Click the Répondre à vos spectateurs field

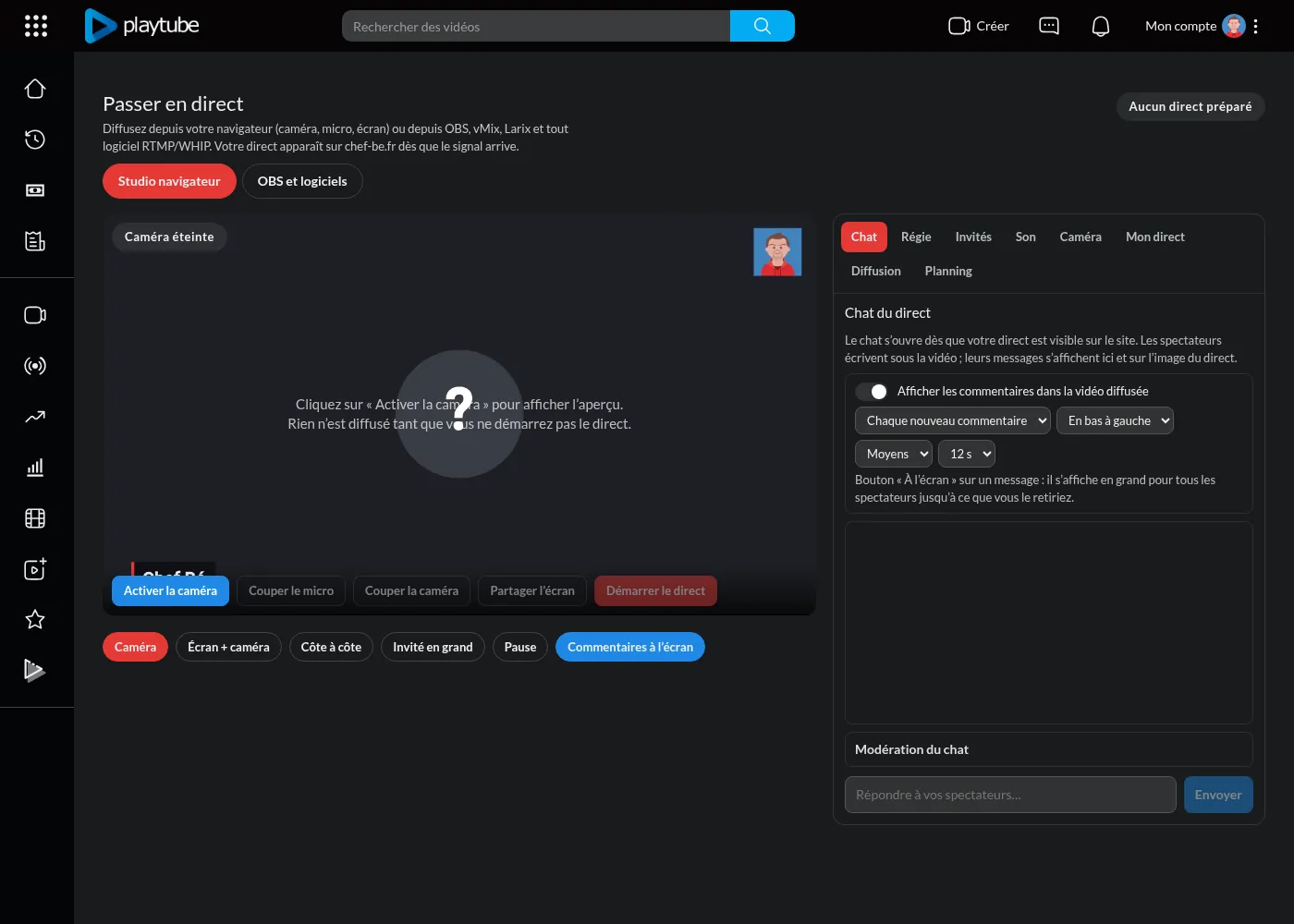click(x=1010, y=795)
